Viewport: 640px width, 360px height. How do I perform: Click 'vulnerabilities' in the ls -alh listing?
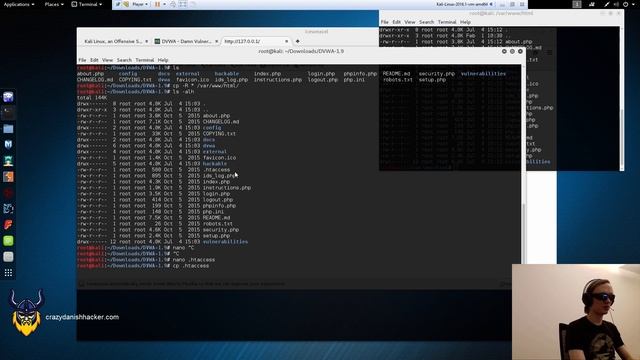coord(225,242)
